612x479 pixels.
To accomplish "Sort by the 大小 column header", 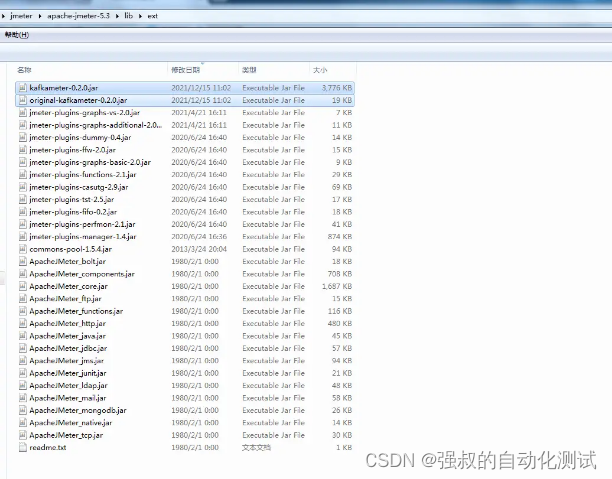I will coord(320,70).
